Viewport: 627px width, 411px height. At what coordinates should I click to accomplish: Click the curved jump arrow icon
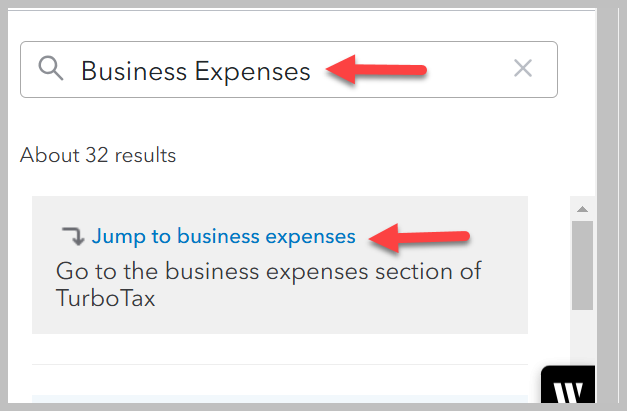coord(73,236)
